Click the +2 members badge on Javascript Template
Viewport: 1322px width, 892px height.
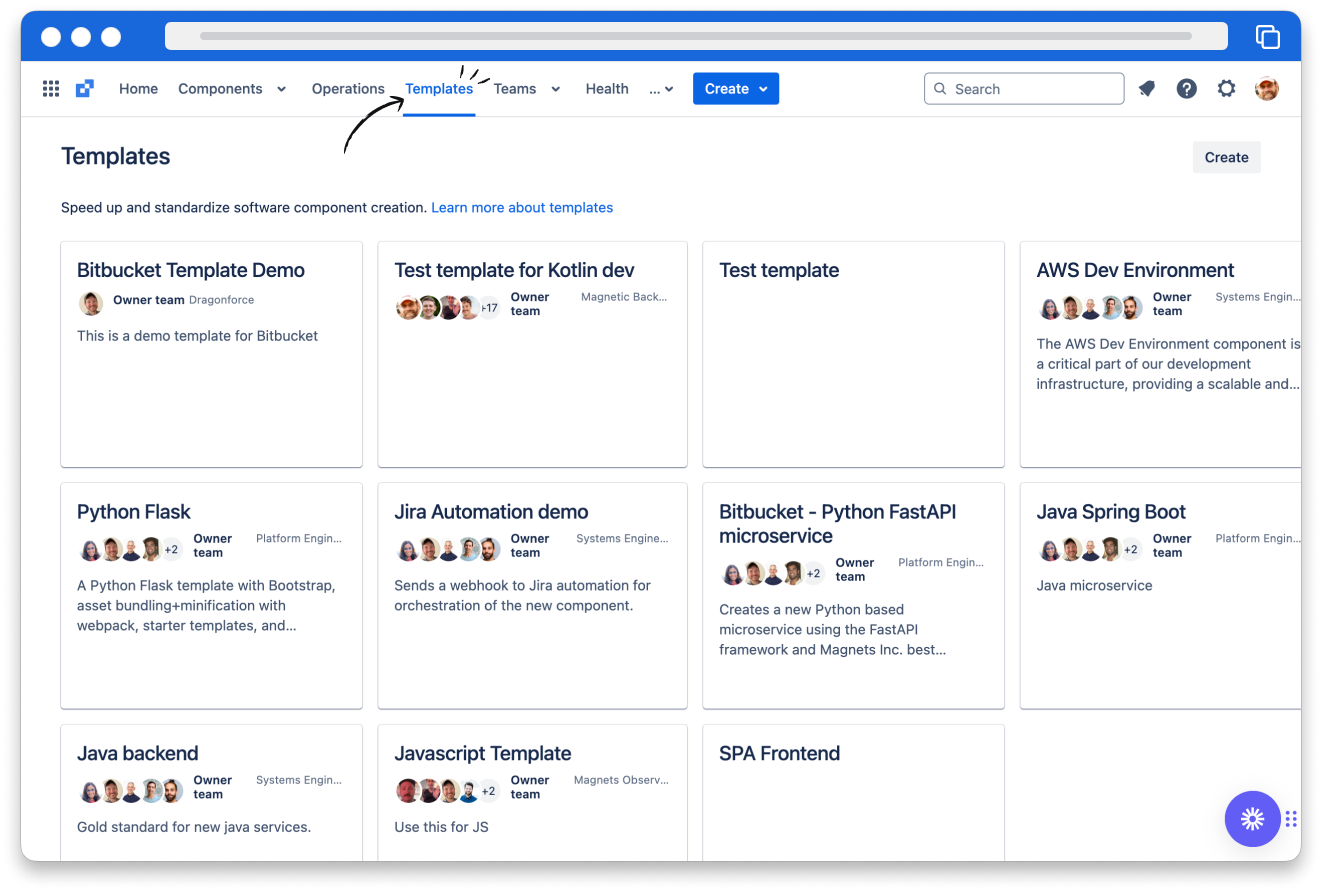tap(489, 791)
